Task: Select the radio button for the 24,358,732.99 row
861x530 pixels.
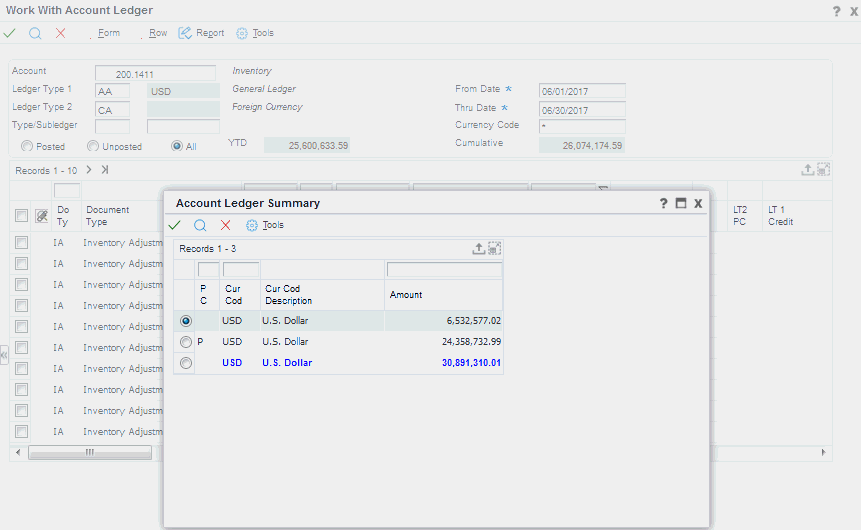Action: pos(185,342)
